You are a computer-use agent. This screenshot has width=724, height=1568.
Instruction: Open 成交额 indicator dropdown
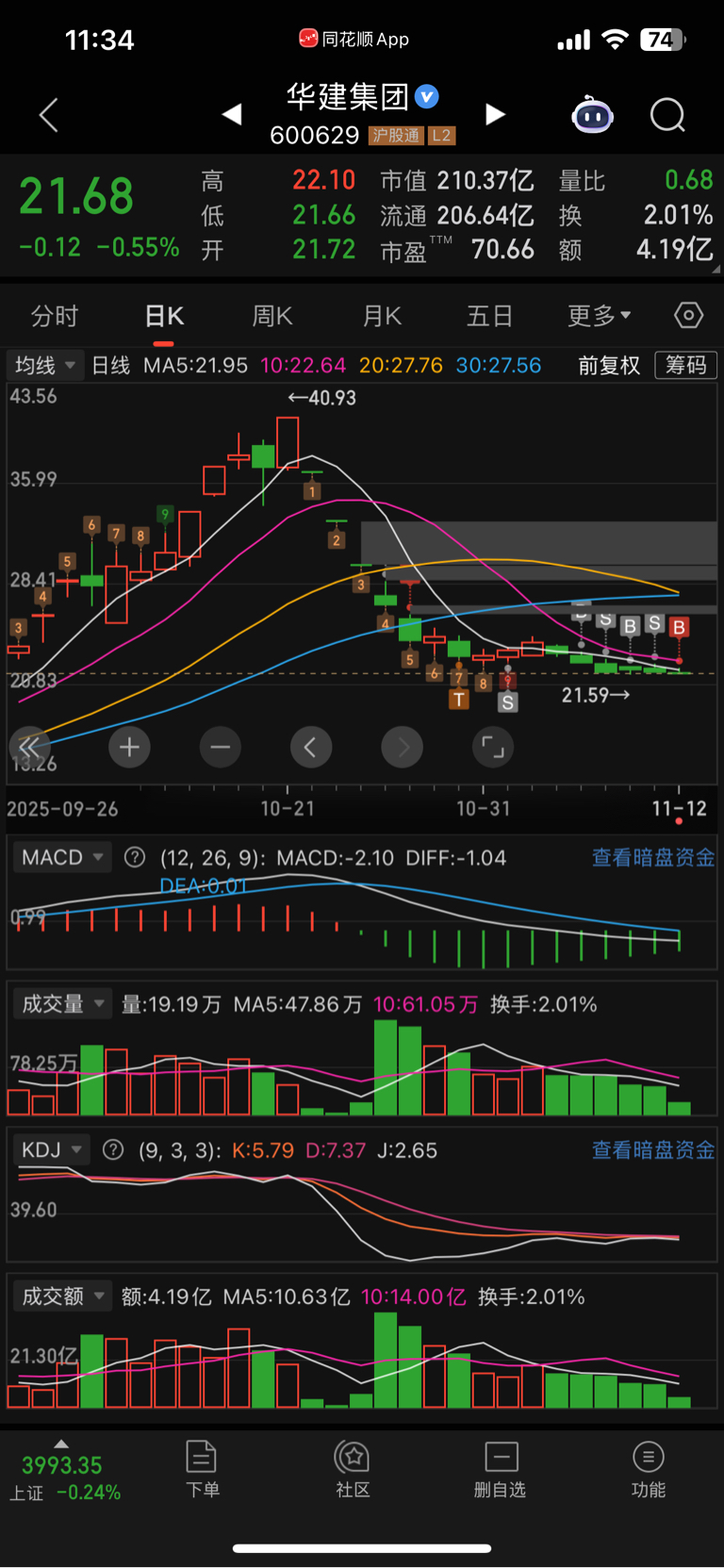coord(61,1296)
